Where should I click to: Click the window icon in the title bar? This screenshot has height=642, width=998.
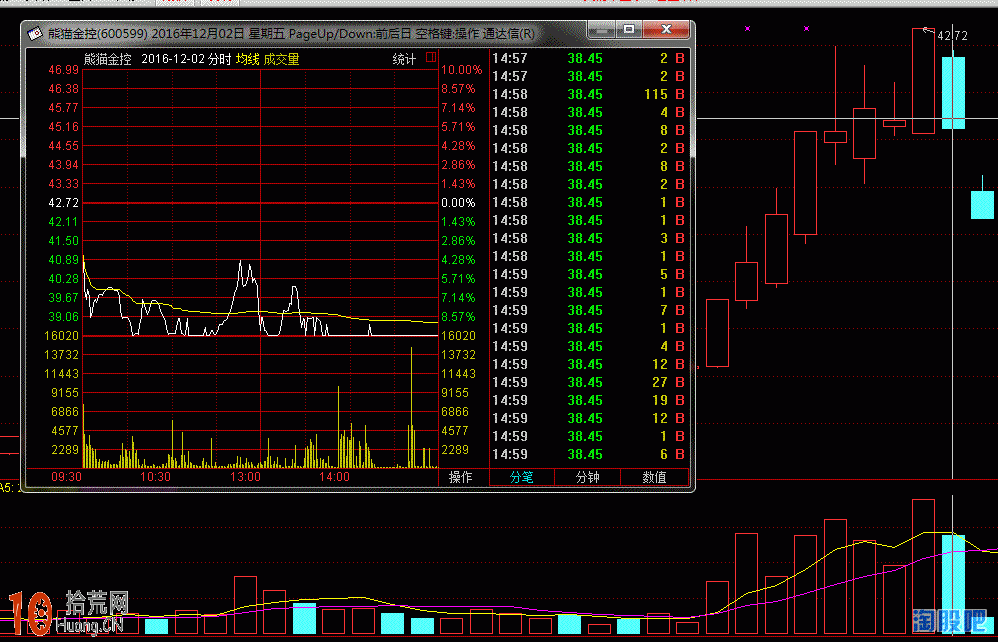(x=35, y=33)
